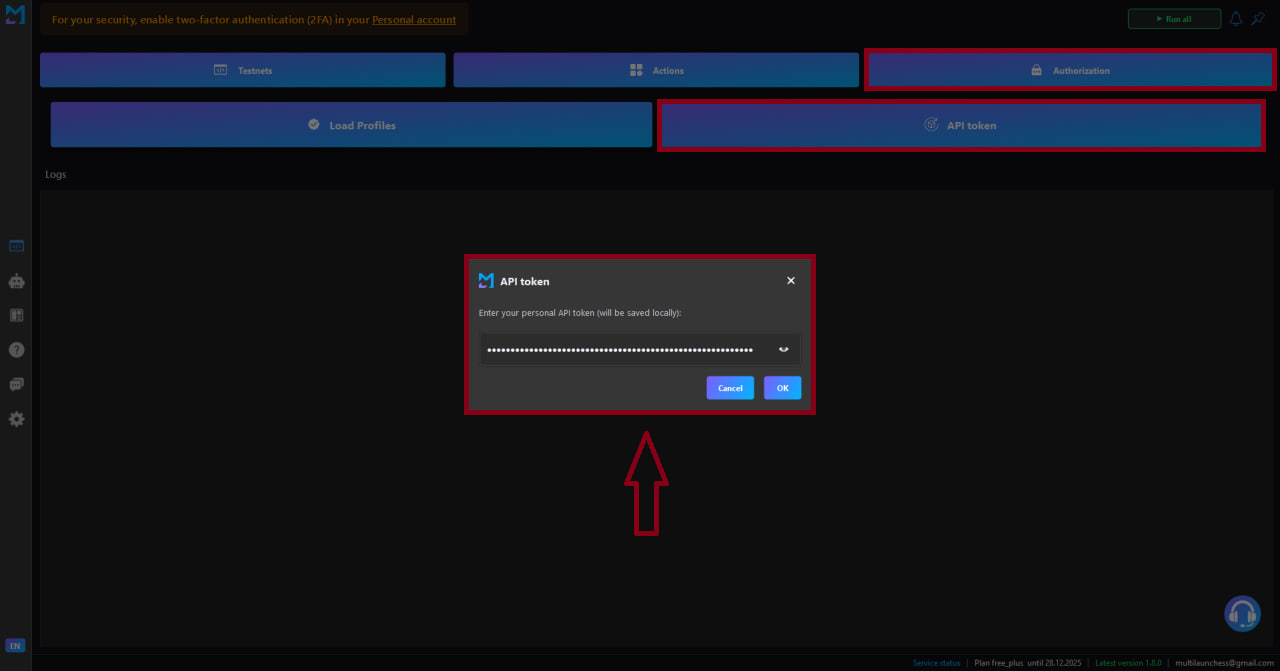Open support via the headset icon

pyautogui.click(x=1242, y=613)
